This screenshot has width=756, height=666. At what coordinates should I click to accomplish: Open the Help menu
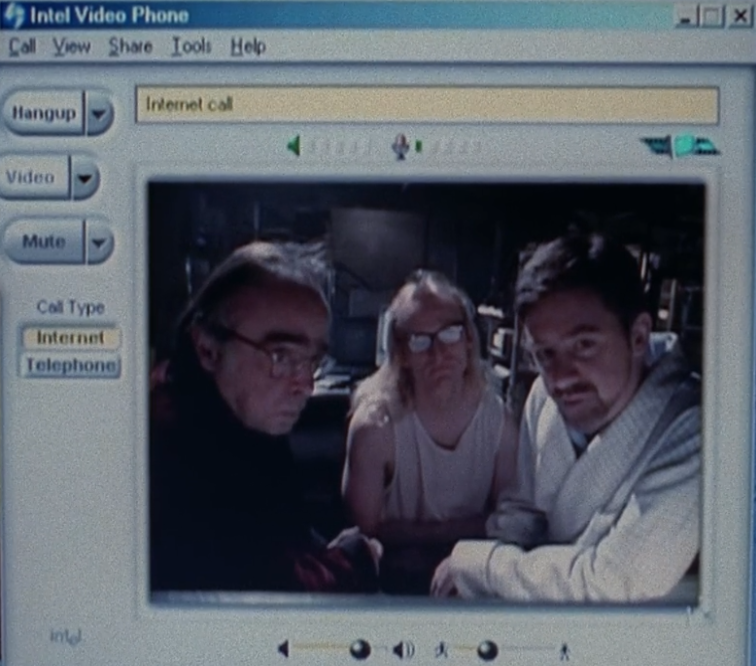(248, 47)
